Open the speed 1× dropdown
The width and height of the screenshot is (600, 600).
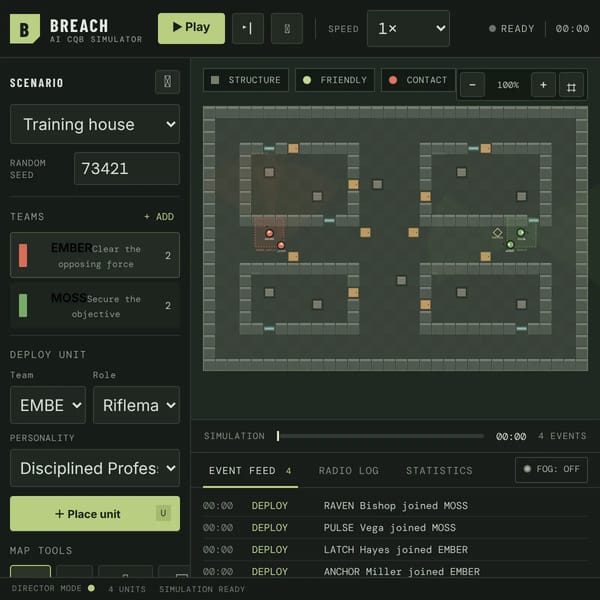pyautogui.click(x=408, y=29)
